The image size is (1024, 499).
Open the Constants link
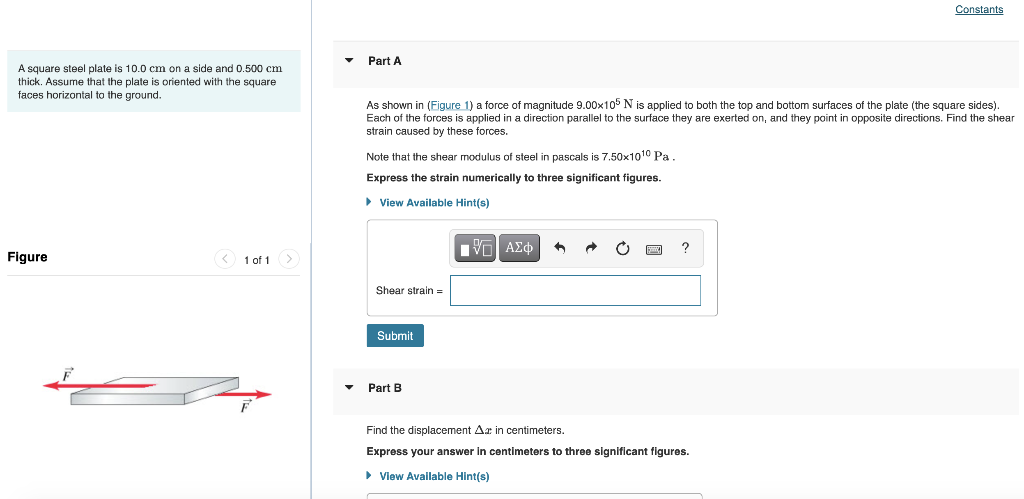[979, 9]
